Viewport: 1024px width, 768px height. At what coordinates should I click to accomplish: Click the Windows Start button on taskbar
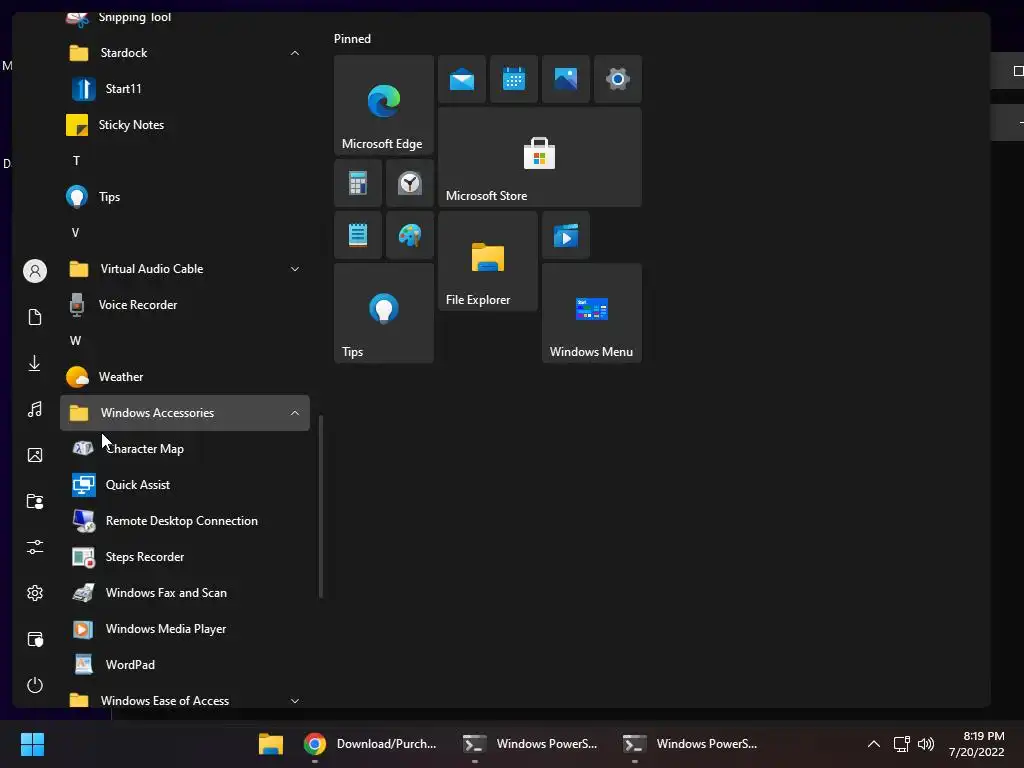click(32, 744)
